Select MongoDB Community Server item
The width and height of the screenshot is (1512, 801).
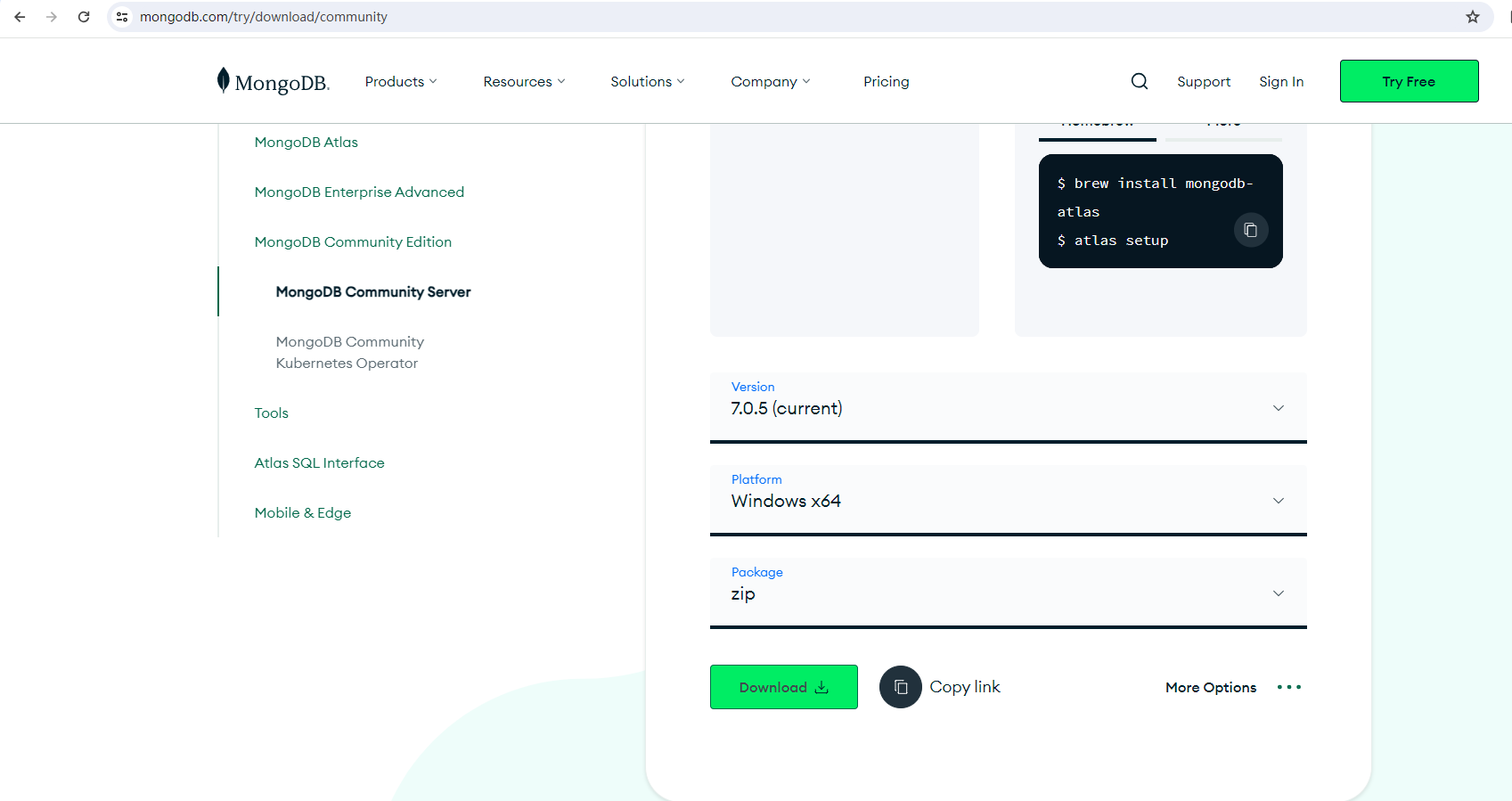[373, 291]
